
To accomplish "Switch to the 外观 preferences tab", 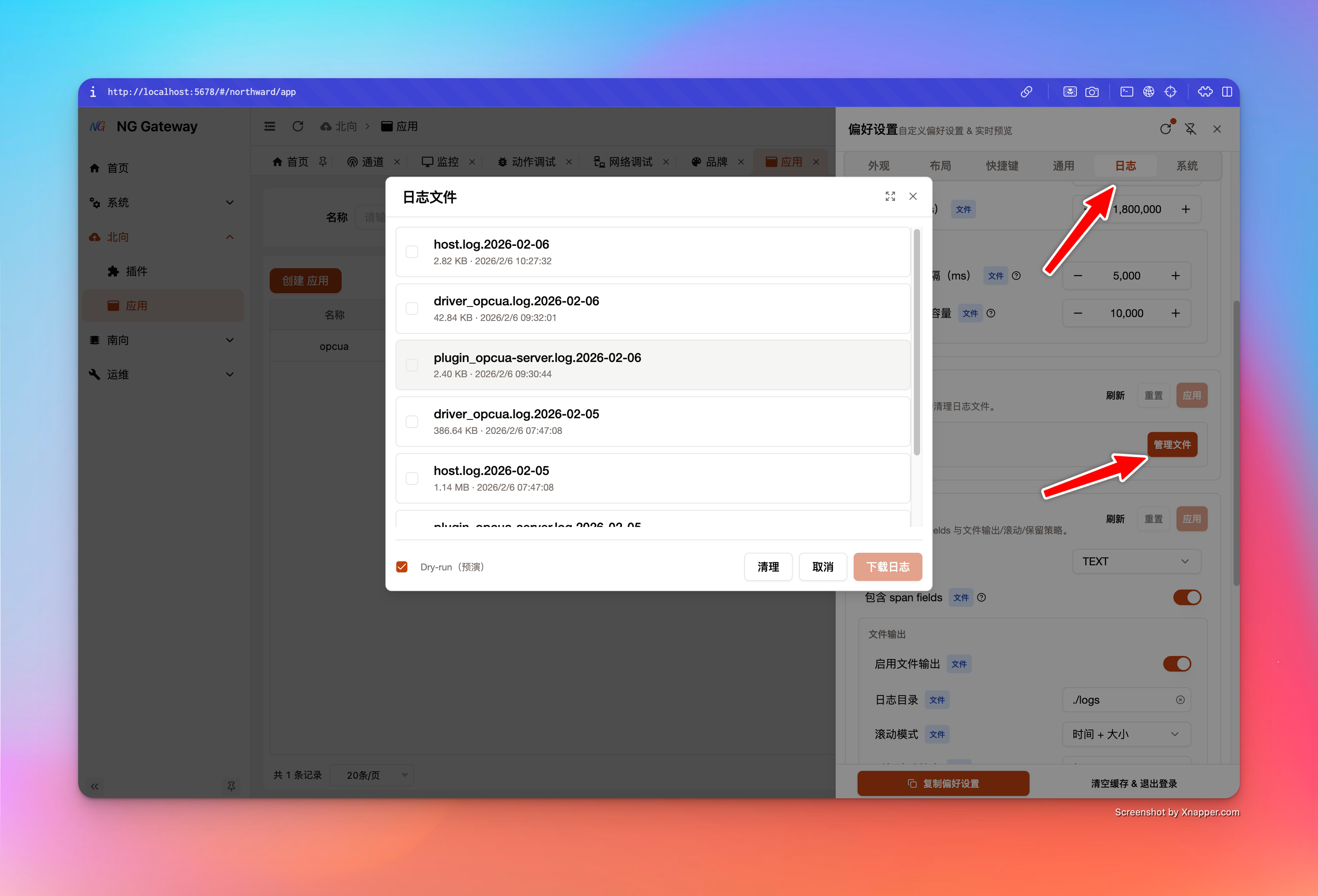I will coord(879,166).
